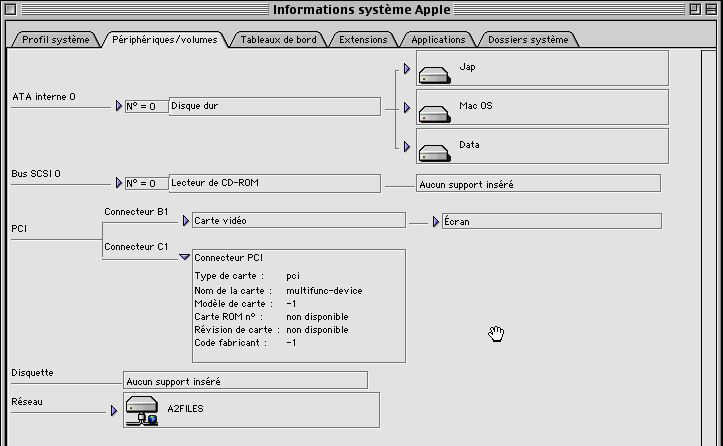Click the Connecteur B1 label
This screenshot has height=446, width=723.
coord(136,212)
